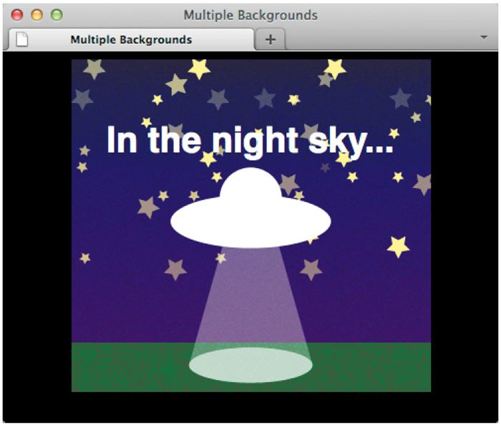
Task: Expand the tab list dropdown arrow
Action: click(484, 37)
